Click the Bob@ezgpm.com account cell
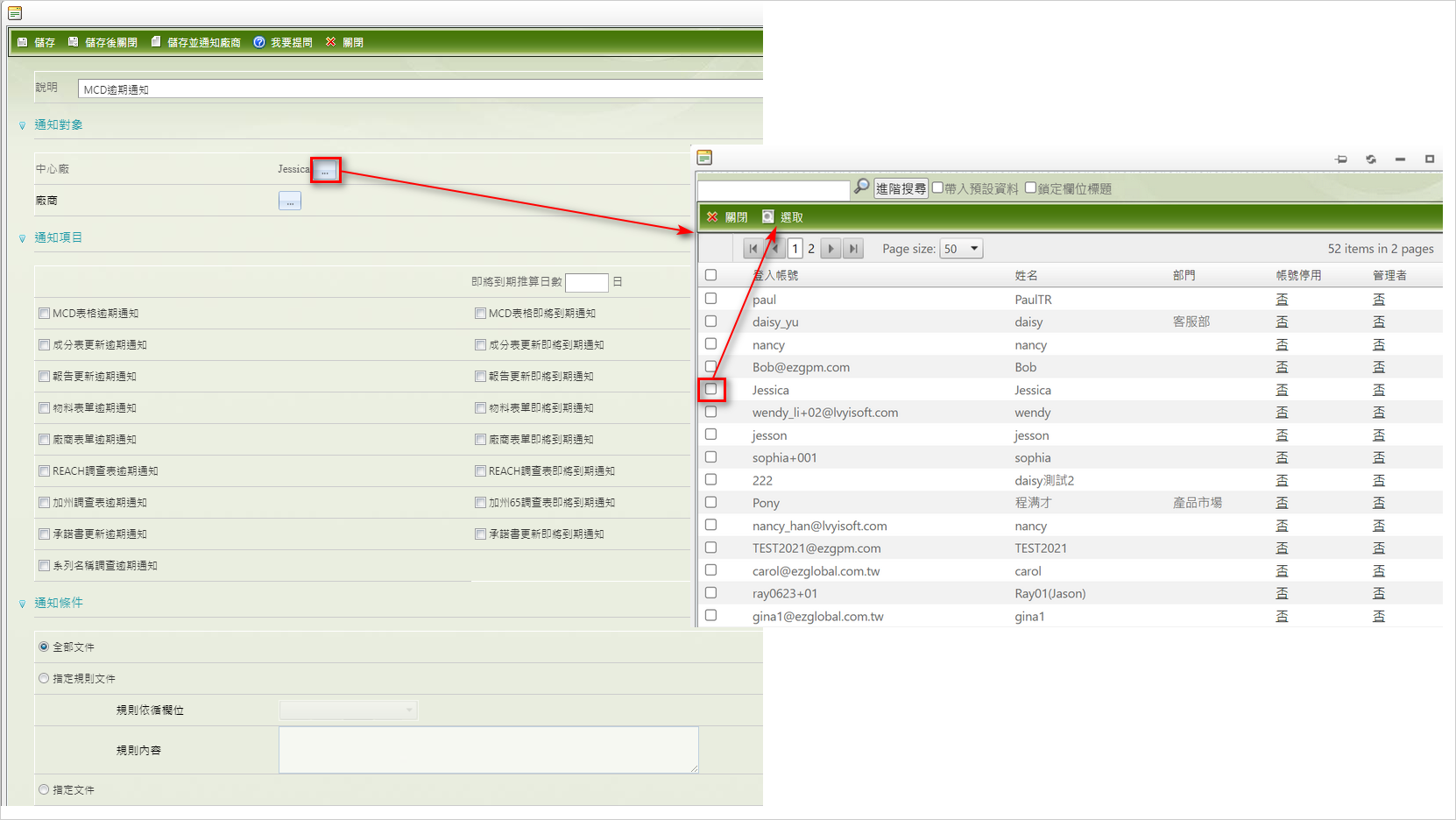Image resolution: width=1456 pixels, height=820 pixels. click(801, 367)
